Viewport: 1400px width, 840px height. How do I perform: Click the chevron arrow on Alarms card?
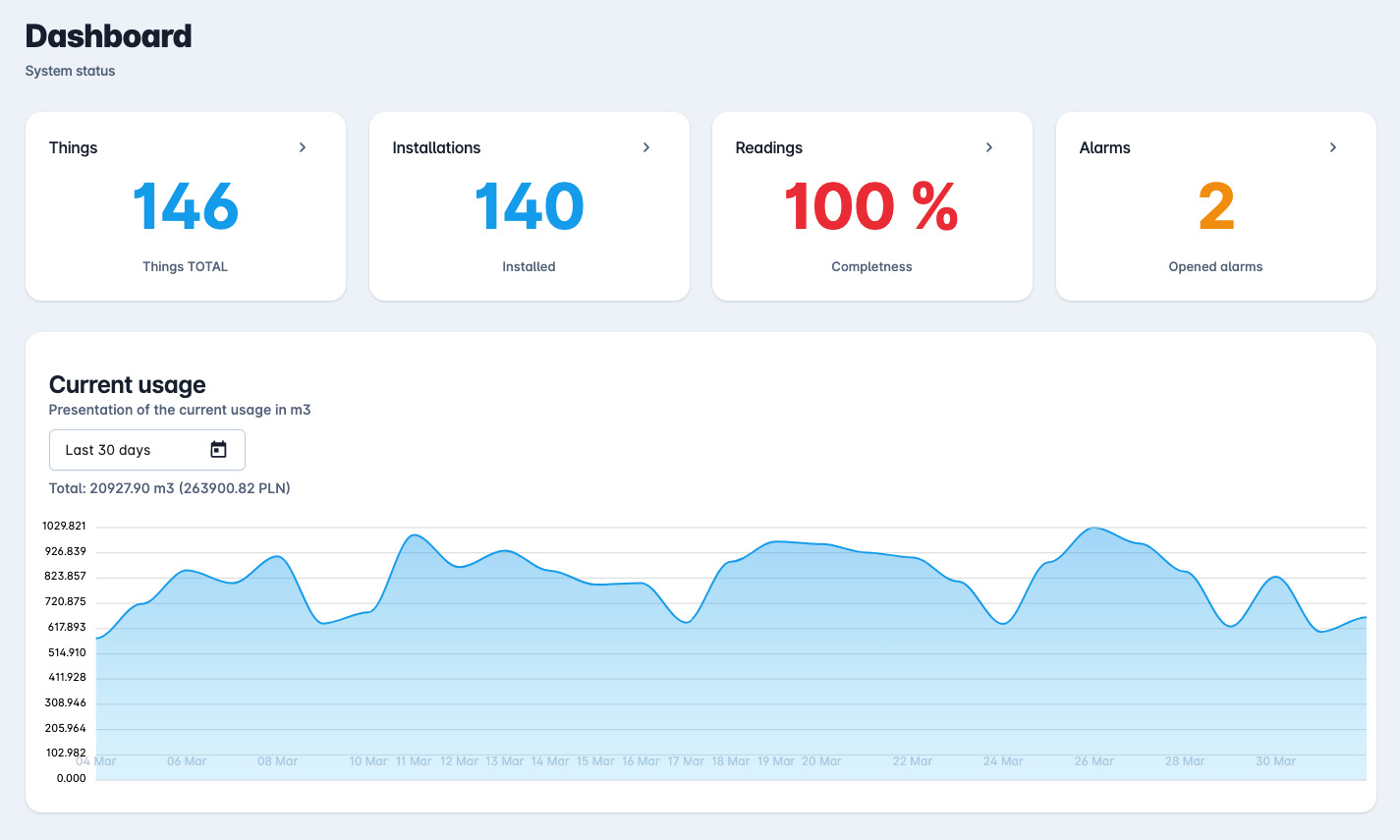click(1333, 147)
